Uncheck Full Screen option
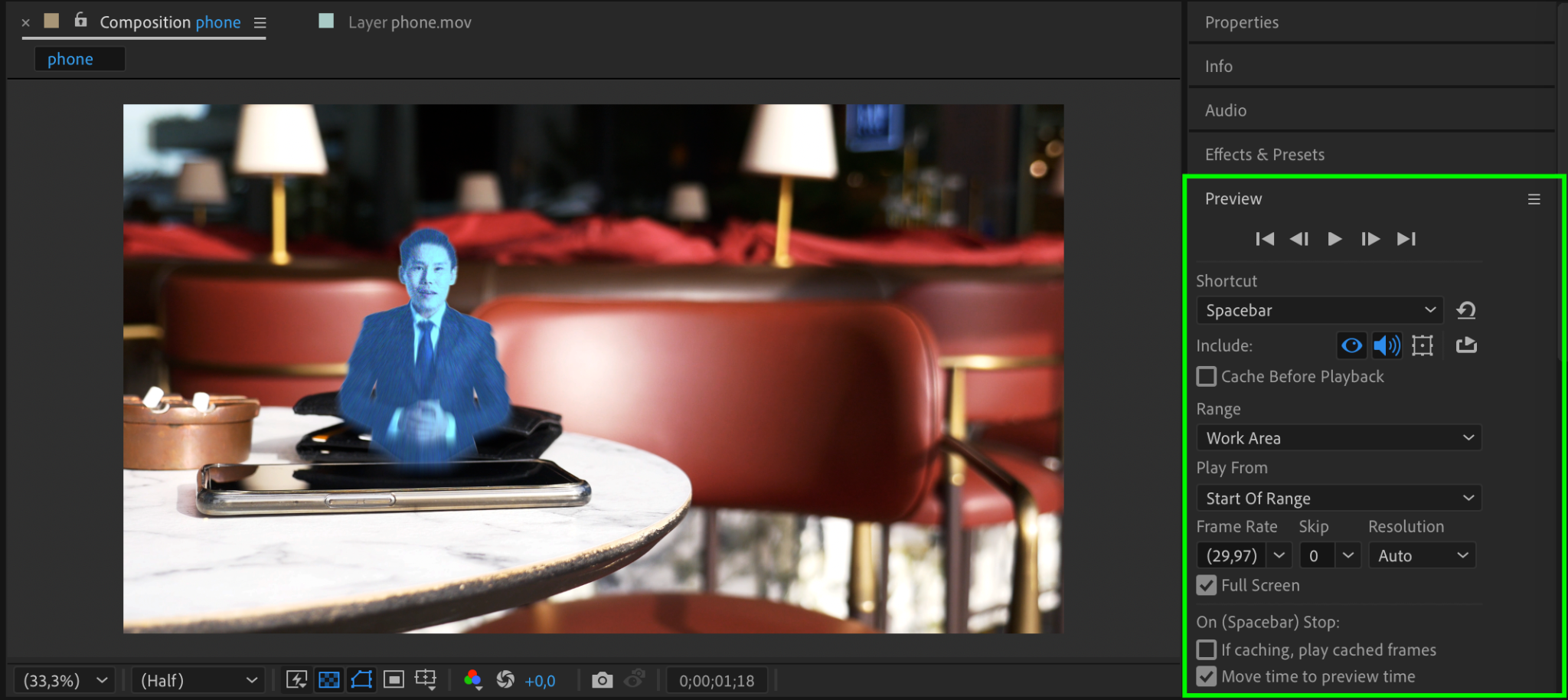 (x=1207, y=586)
